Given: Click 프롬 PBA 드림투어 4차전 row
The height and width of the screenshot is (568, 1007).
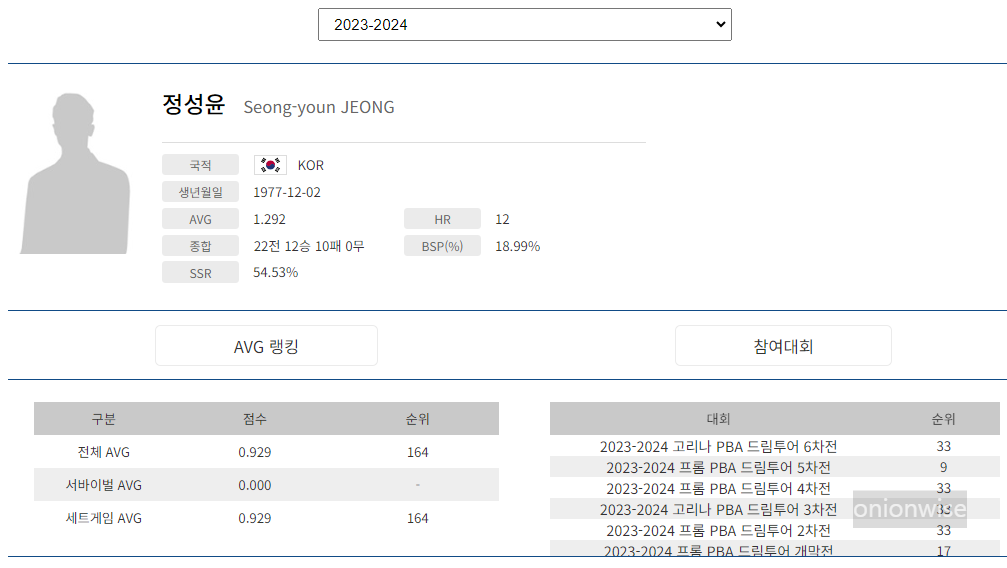Looking at the screenshot, I should [775, 488].
